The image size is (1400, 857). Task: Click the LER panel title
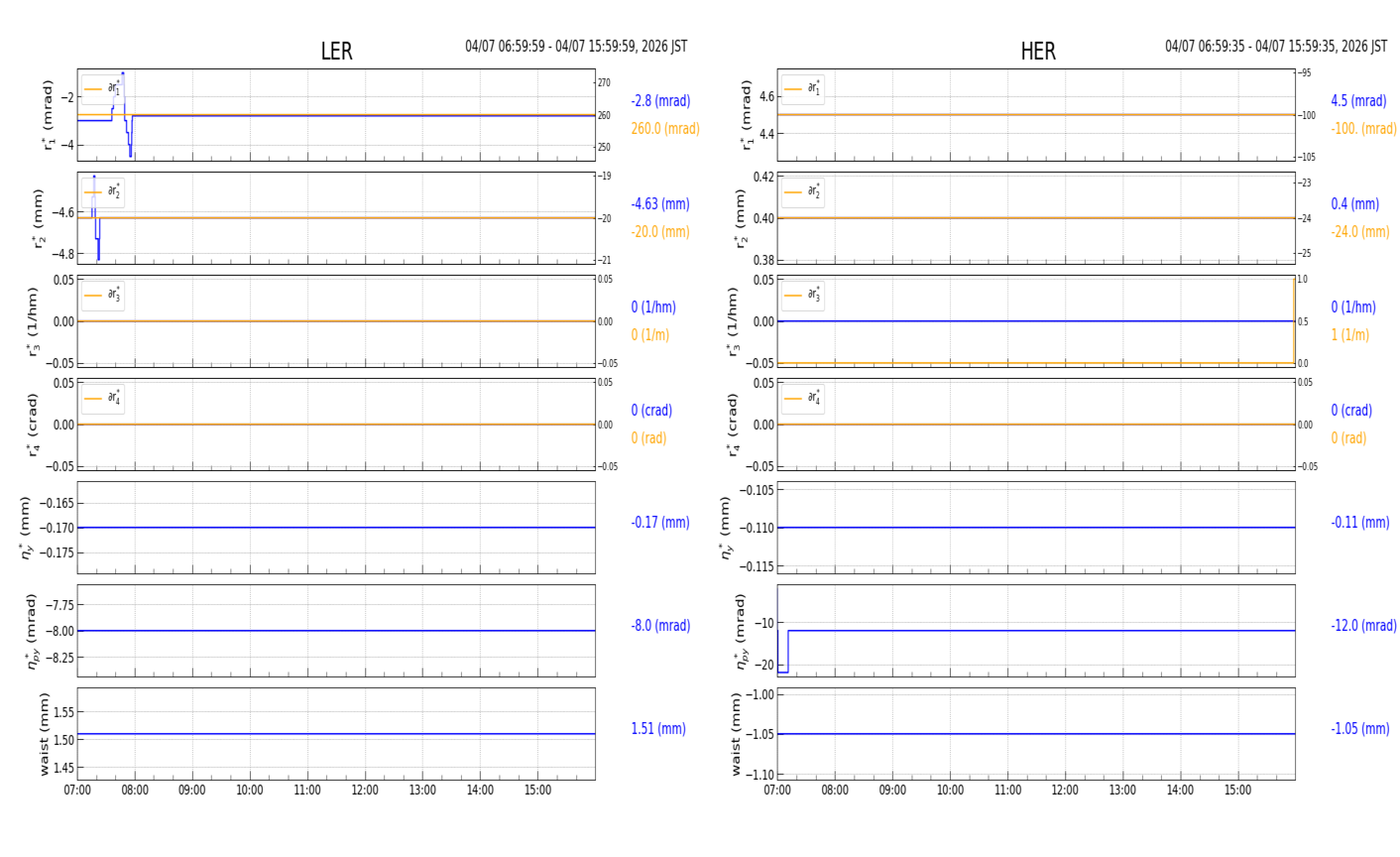pyautogui.click(x=336, y=52)
